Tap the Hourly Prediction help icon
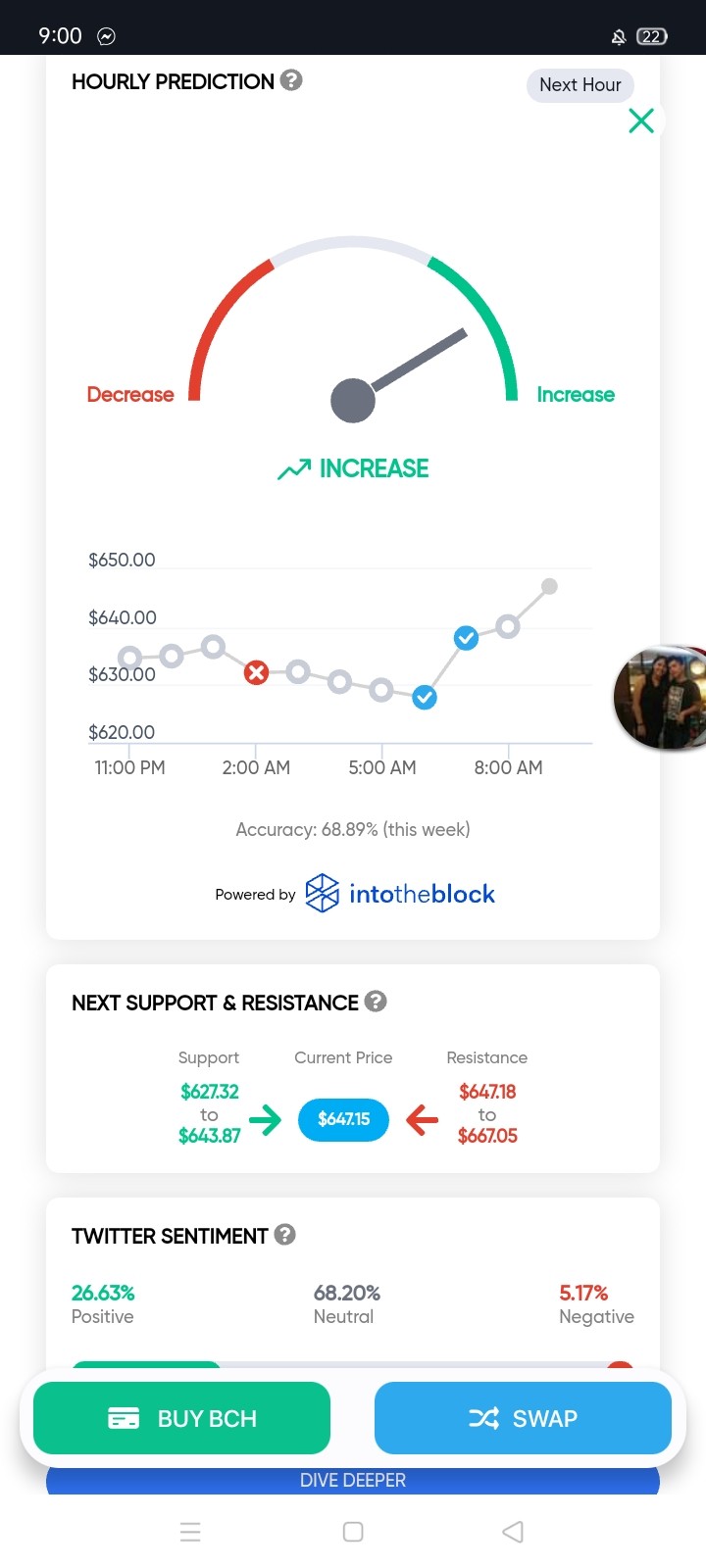Image resolution: width=706 pixels, height=1568 pixels. [291, 80]
